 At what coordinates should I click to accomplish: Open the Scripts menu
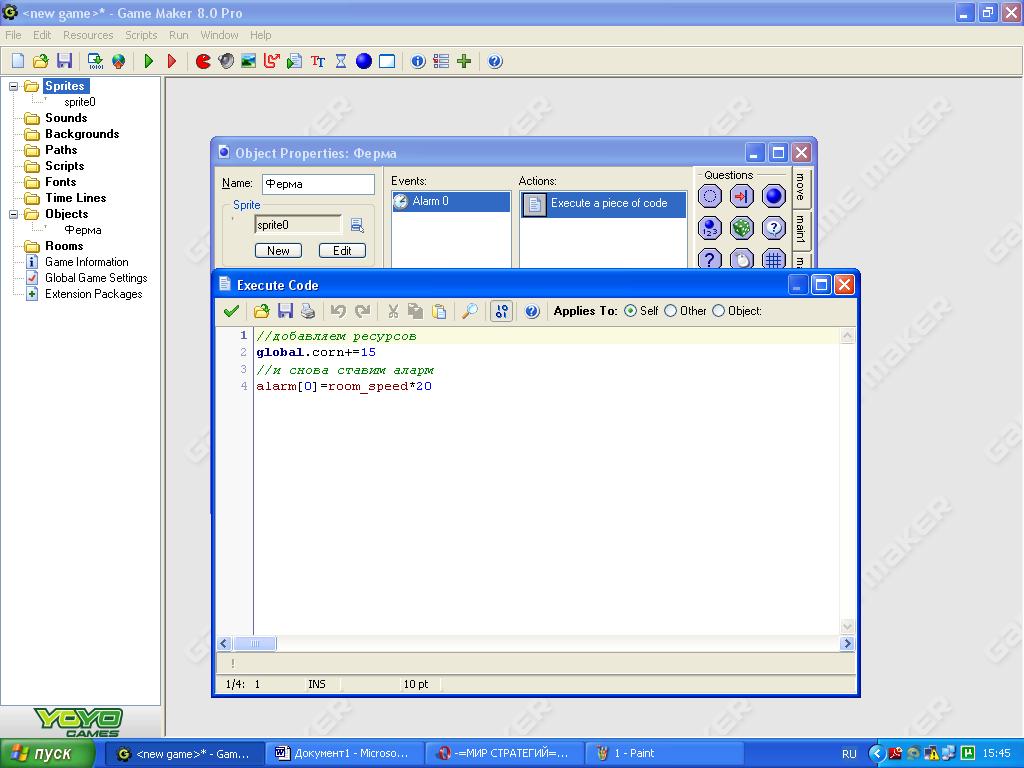click(x=141, y=35)
